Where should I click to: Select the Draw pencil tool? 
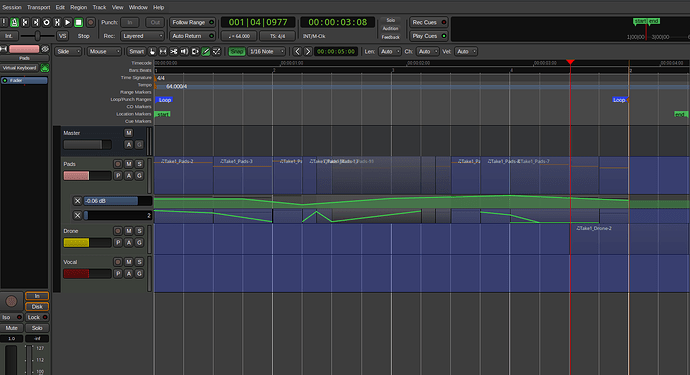[206, 51]
